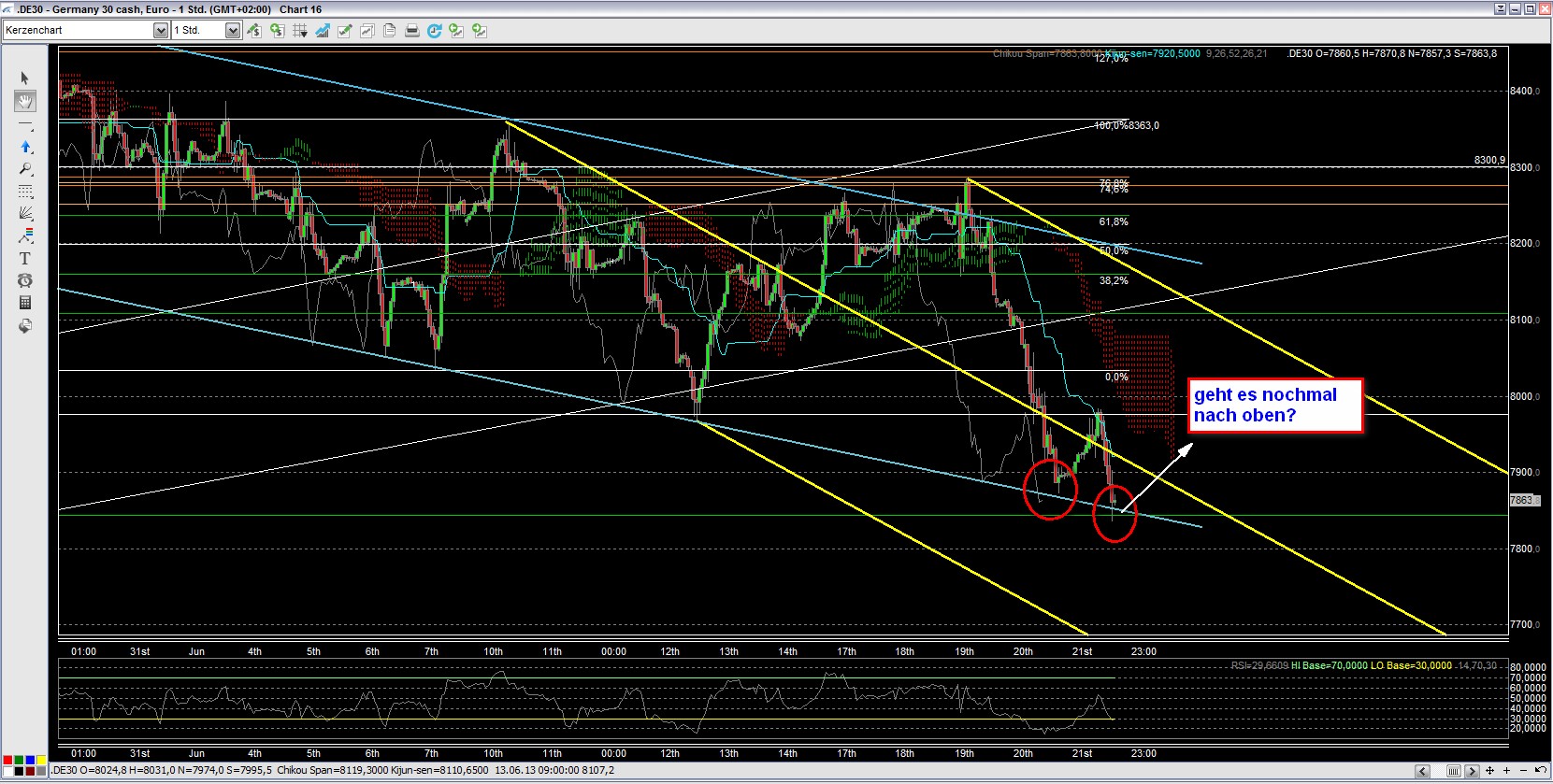Select the text annotation tool

coord(25,259)
